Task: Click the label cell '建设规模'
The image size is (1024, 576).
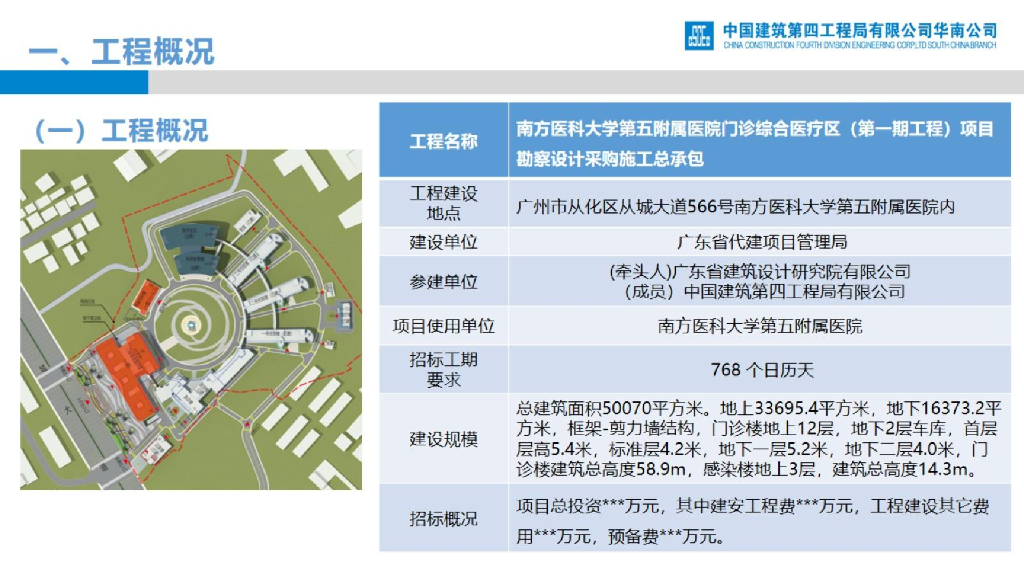Action: [x=443, y=439]
